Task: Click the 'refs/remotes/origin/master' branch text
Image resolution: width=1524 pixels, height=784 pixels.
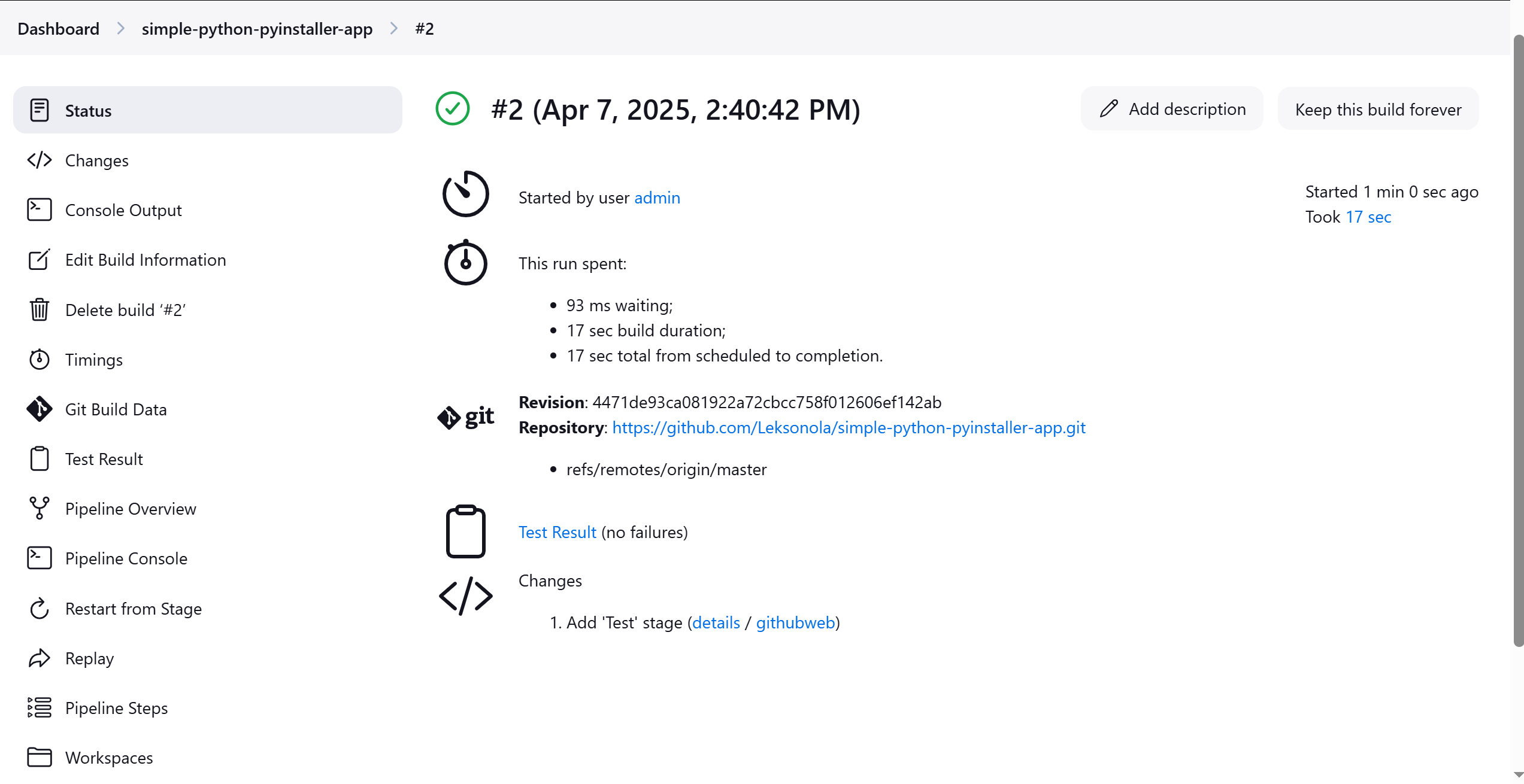Action: click(x=666, y=469)
